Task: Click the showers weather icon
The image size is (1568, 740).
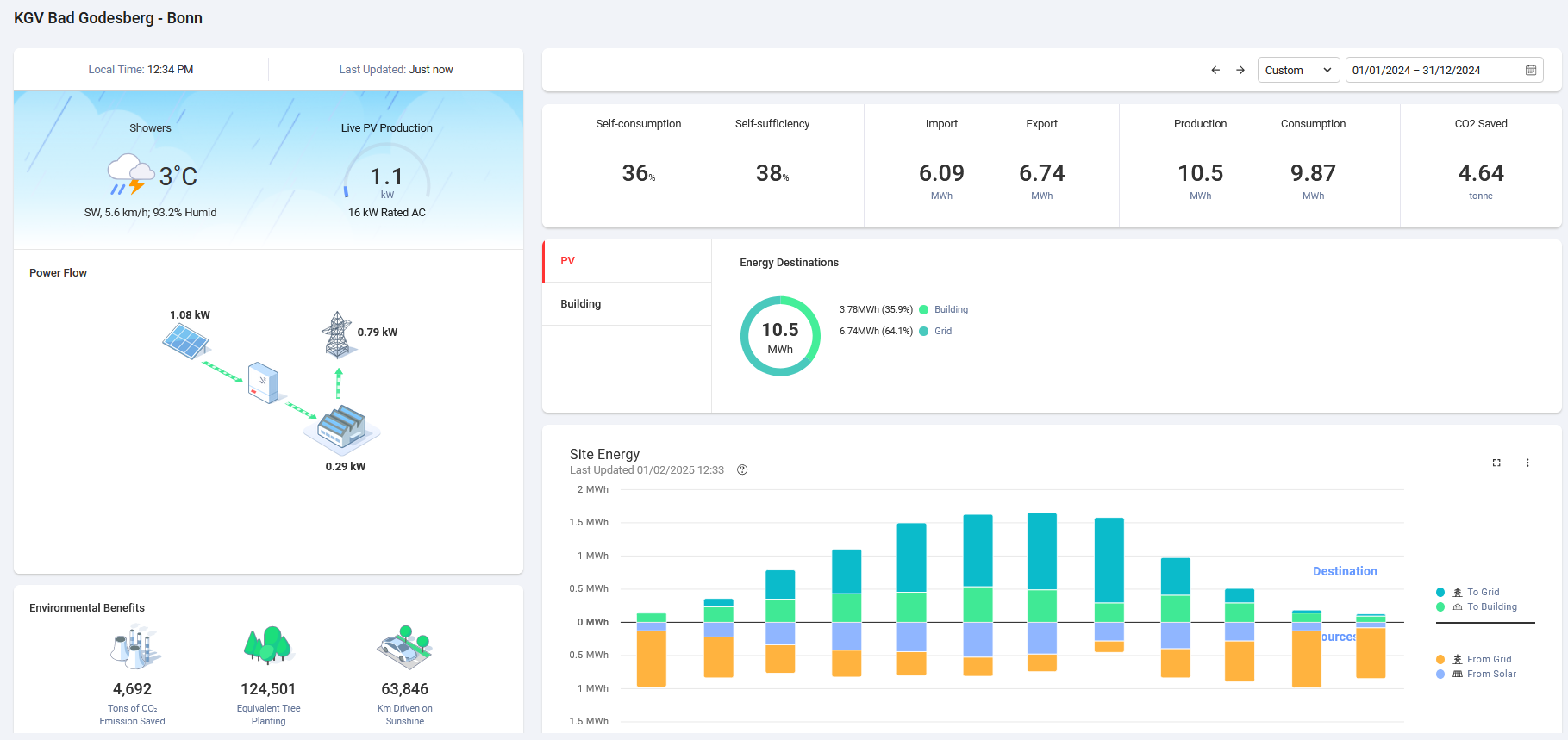Action: (129, 175)
